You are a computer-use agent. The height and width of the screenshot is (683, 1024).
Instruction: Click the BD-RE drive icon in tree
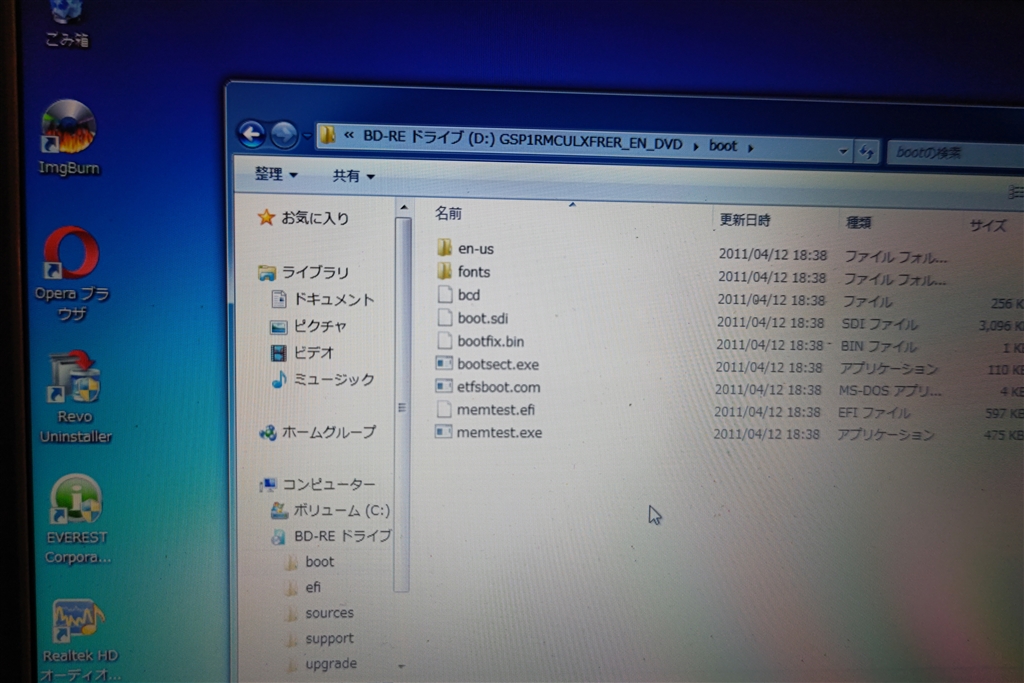280,536
